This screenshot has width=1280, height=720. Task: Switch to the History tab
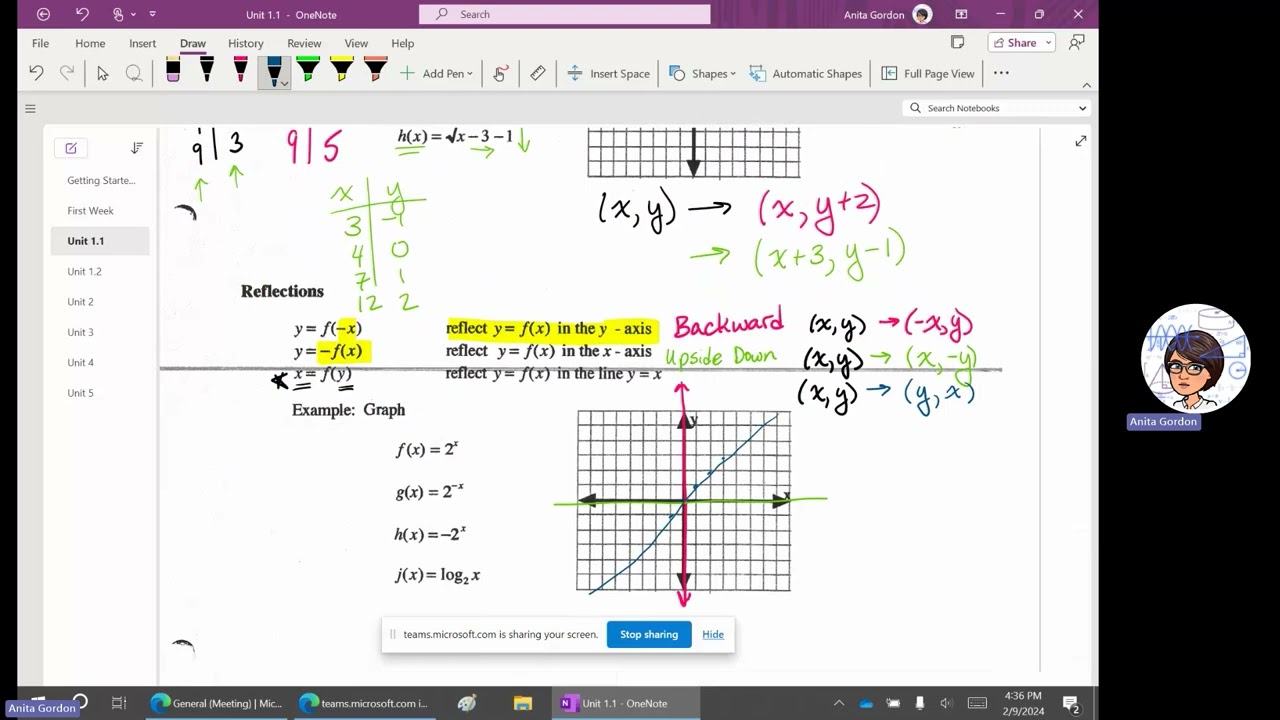click(245, 43)
